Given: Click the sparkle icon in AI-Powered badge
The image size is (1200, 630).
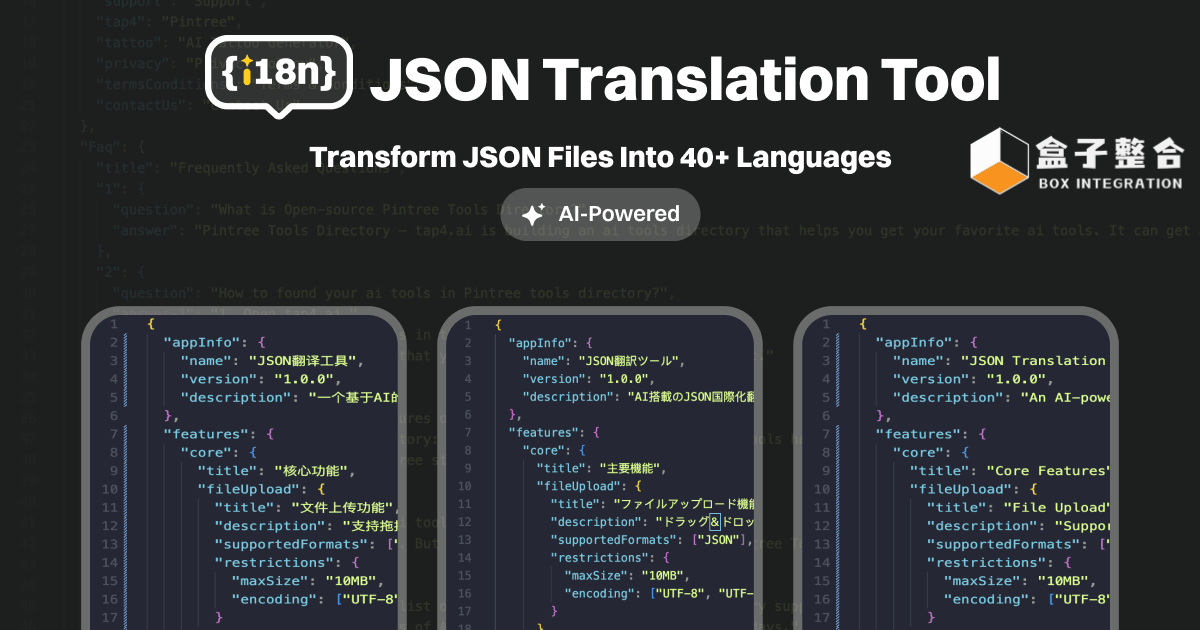Looking at the screenshot, I should (x=533, y=214).
